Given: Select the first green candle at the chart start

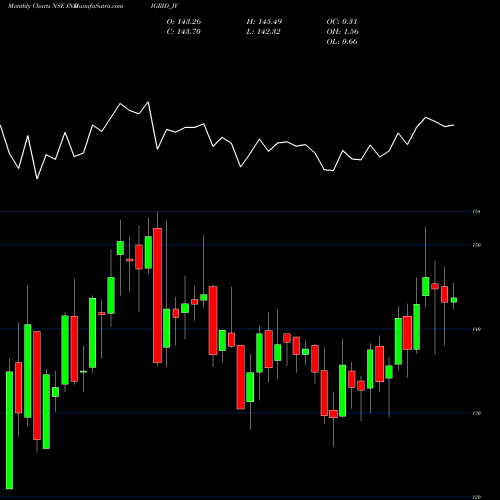Looking at the screenshot, I should point(9,430).
